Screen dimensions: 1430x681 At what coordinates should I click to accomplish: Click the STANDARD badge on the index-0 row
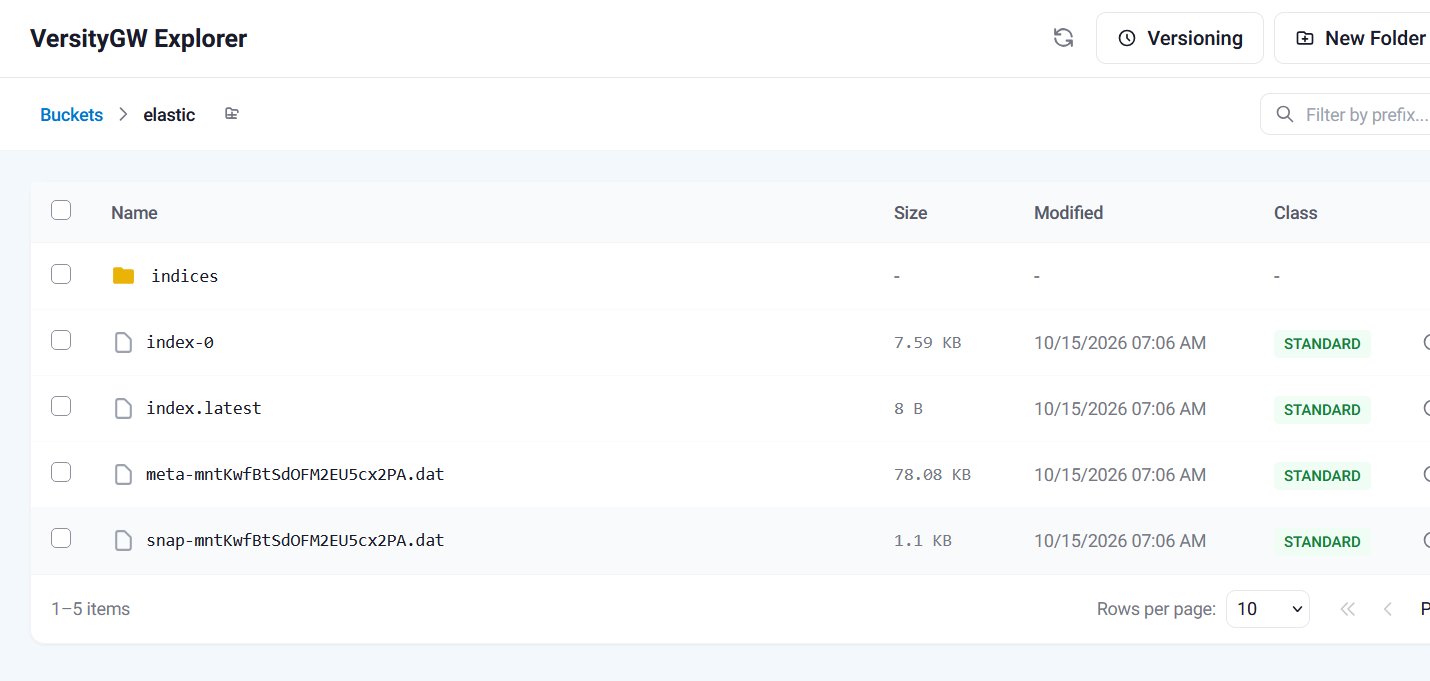point(1322,343)
